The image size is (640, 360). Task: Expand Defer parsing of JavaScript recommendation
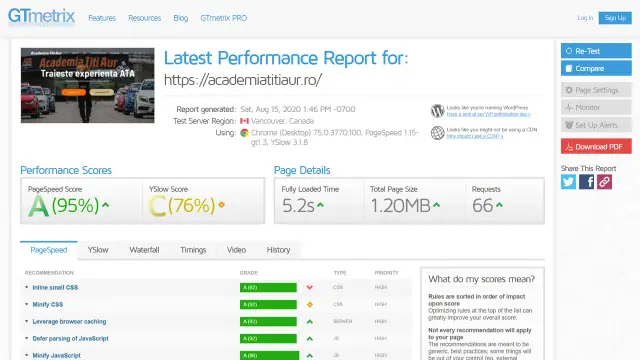click(70, 338)
